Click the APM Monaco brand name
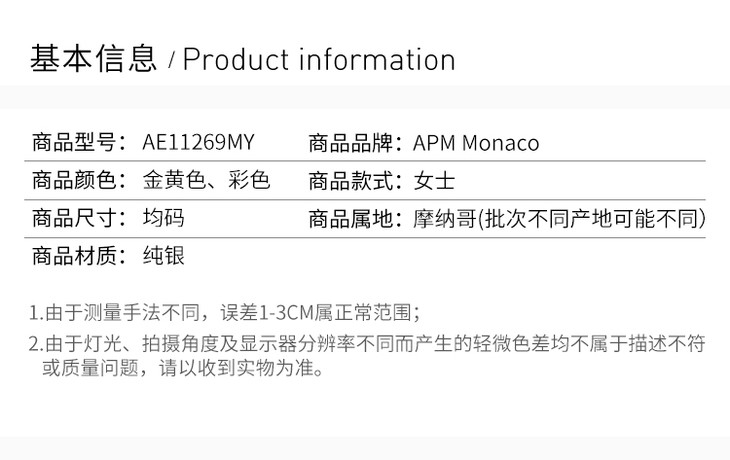730x460 pixels. tap(476, 143)
